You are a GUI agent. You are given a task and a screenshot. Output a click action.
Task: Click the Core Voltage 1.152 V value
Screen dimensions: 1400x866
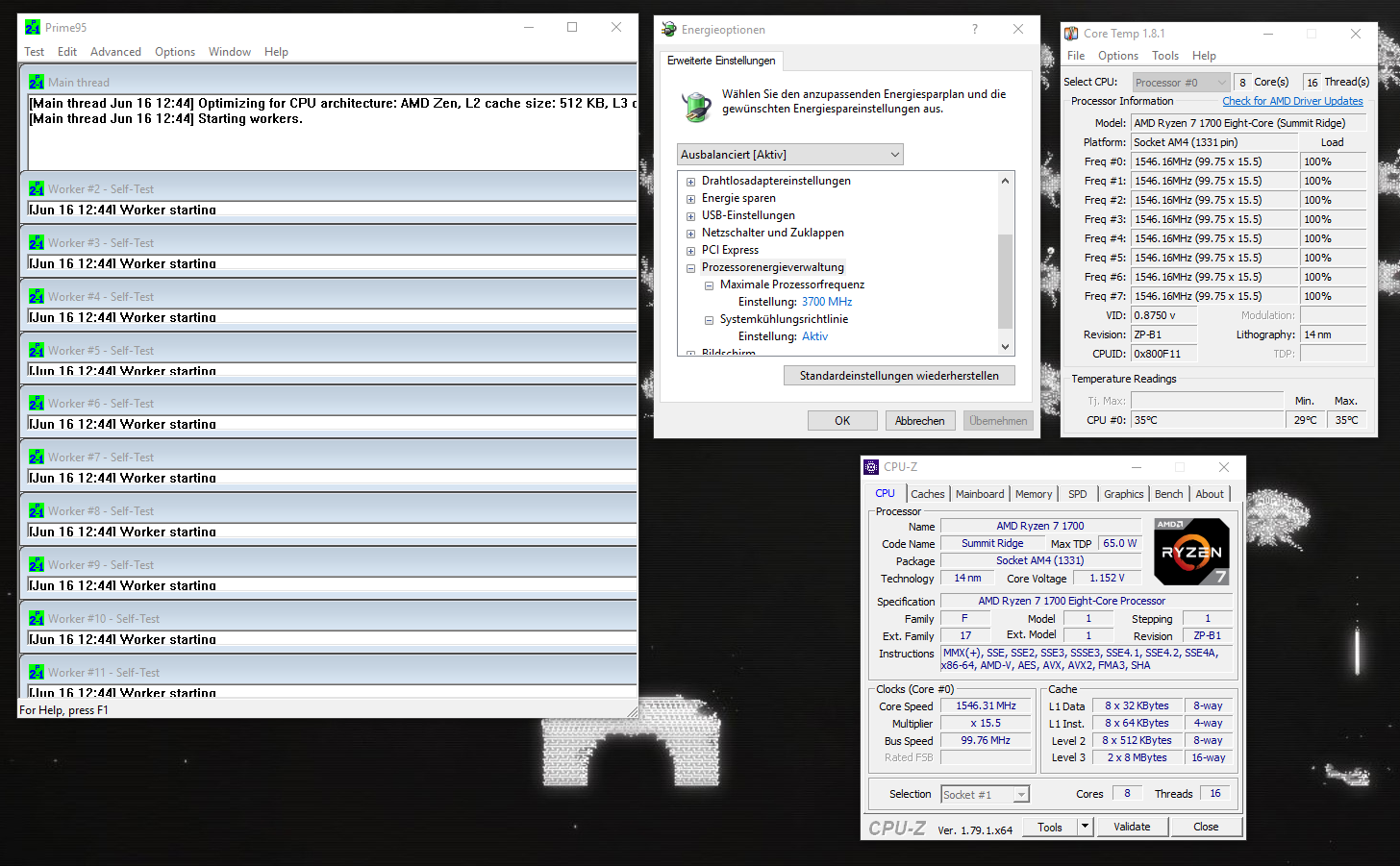[x=1107, y=579]
